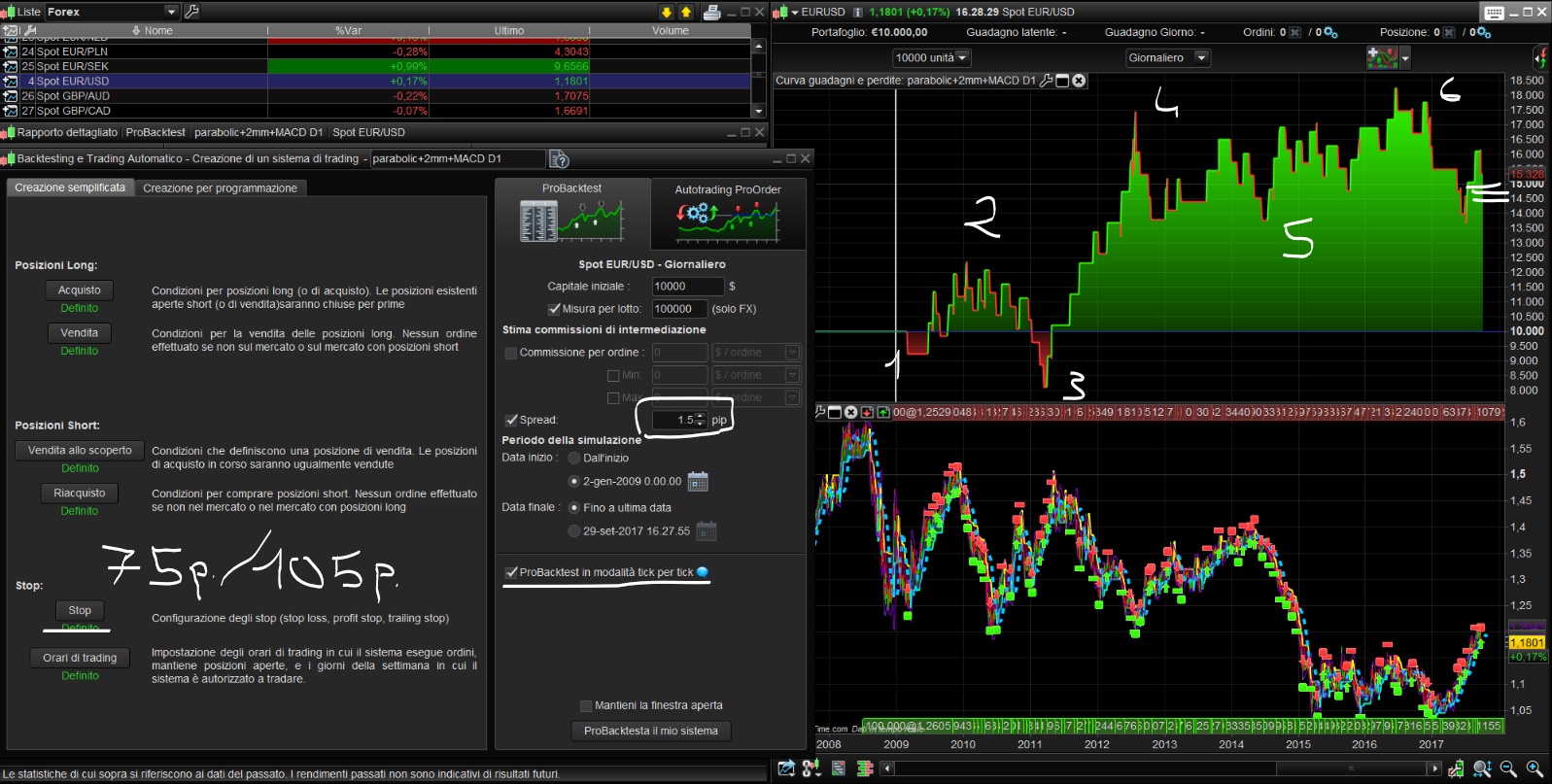Click the printer icon in Liste panel
This screenshot has width=1552, height=784.
[x=711, y=12]
